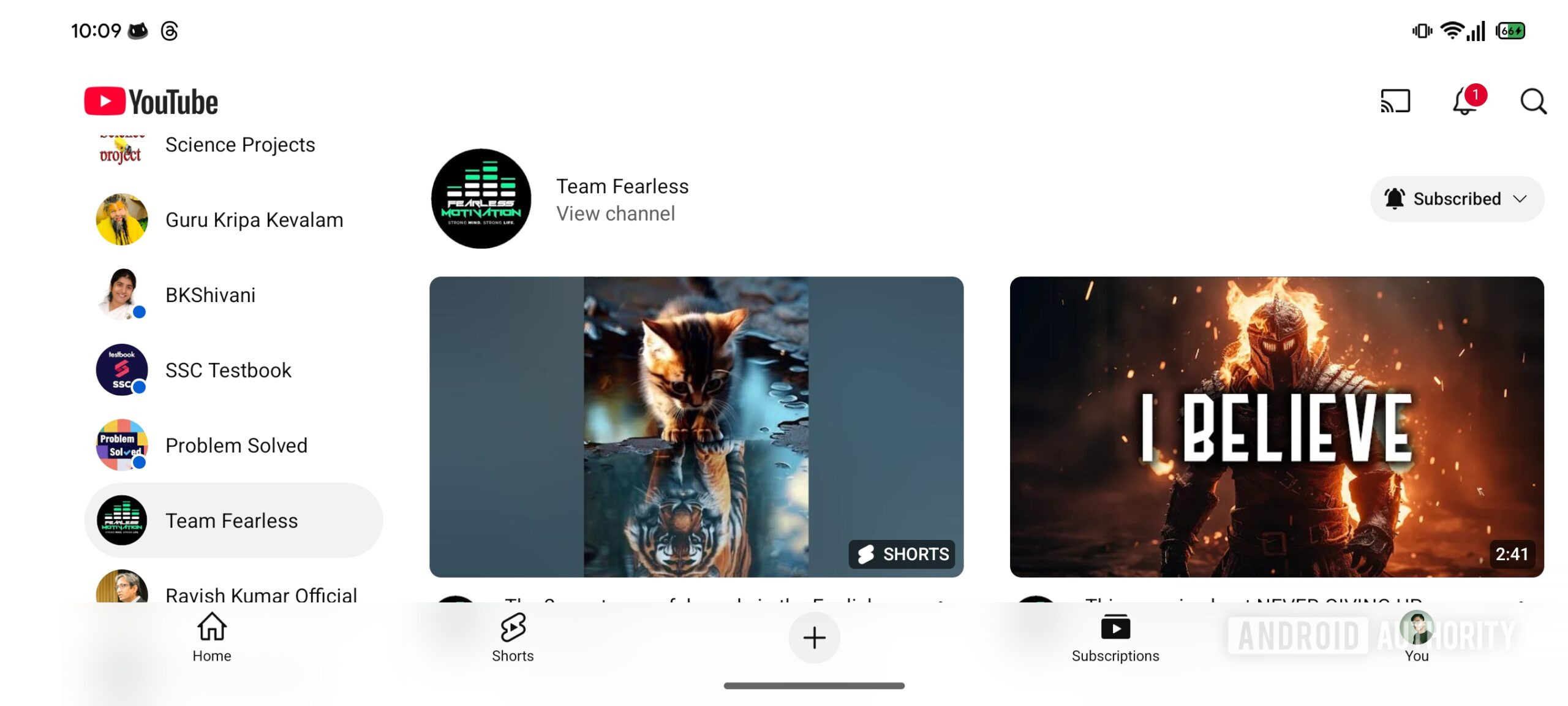This screenshot has height=706, width=1568.
Task: View the I BELIEVE motivational video
Action: [x=1277, y=425]
